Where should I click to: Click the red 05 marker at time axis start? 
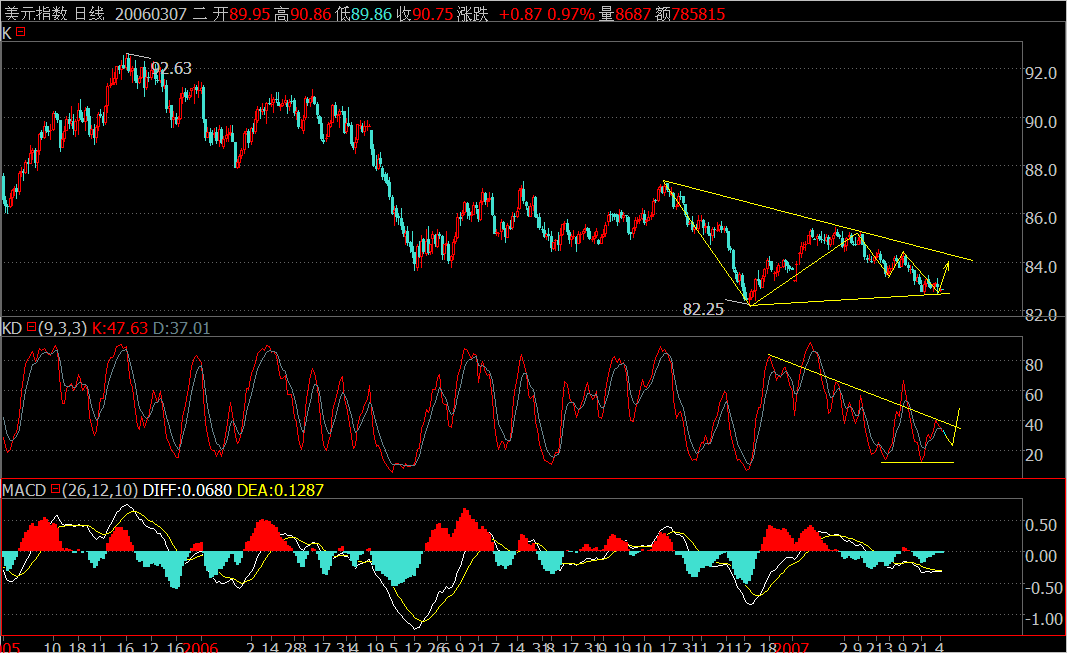[11, 647]
